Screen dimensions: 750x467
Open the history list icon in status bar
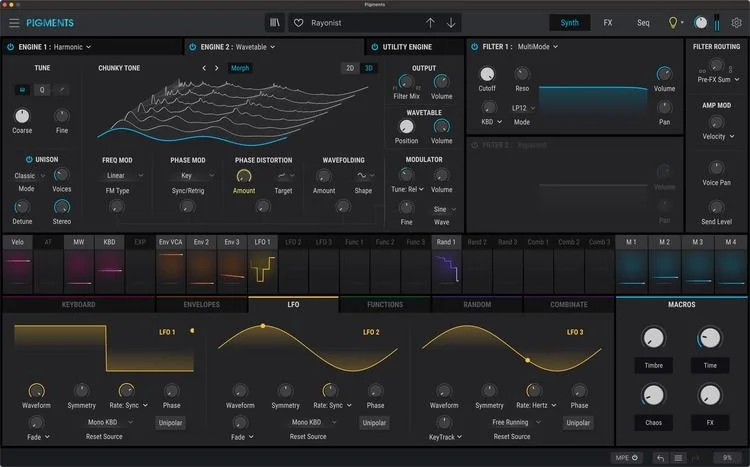[678, 458]
